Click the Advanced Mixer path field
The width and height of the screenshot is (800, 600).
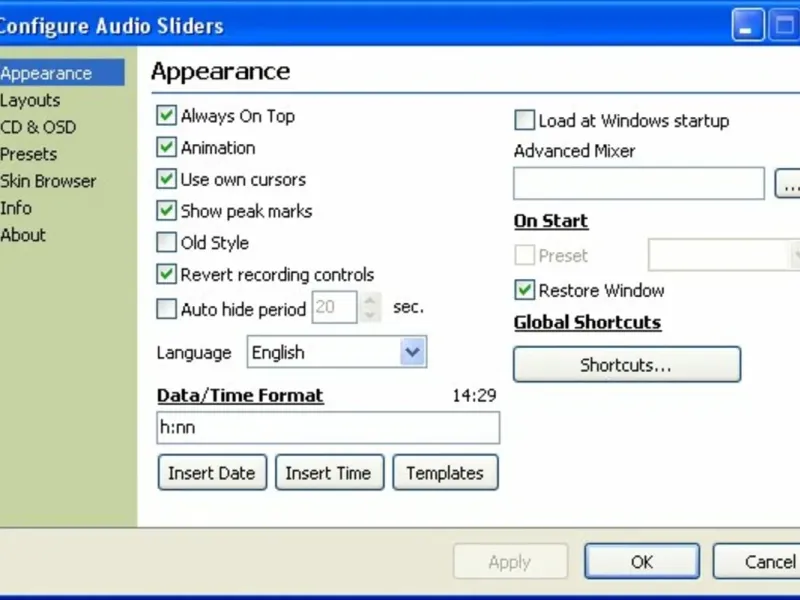pos(639,183)
